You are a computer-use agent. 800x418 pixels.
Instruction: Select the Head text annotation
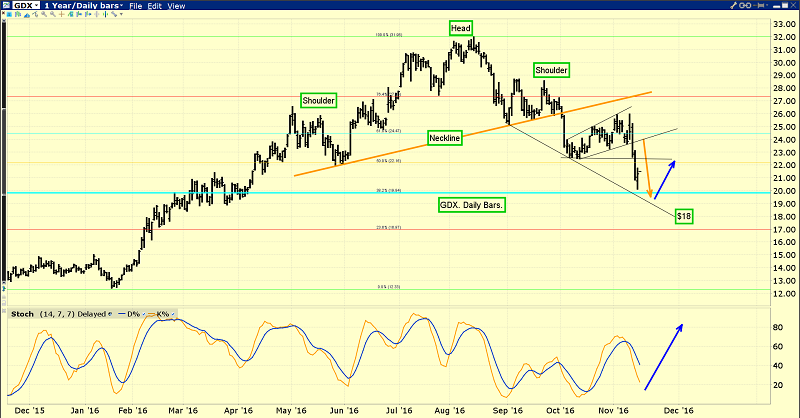click(461, 28)
